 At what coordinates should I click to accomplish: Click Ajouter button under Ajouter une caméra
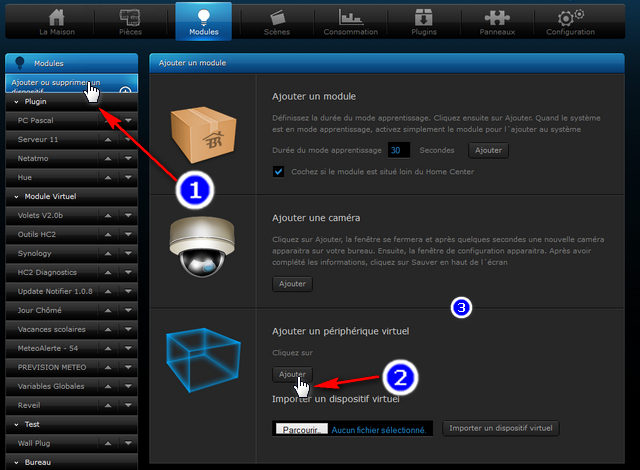292,284
